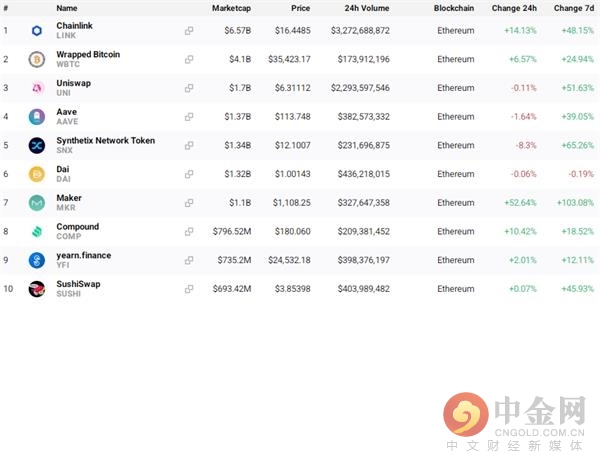Viewport: 600px width, 464px height.
Task: Click the Chainlink hexagon logo icon
Action: click(x=37, y=31)
